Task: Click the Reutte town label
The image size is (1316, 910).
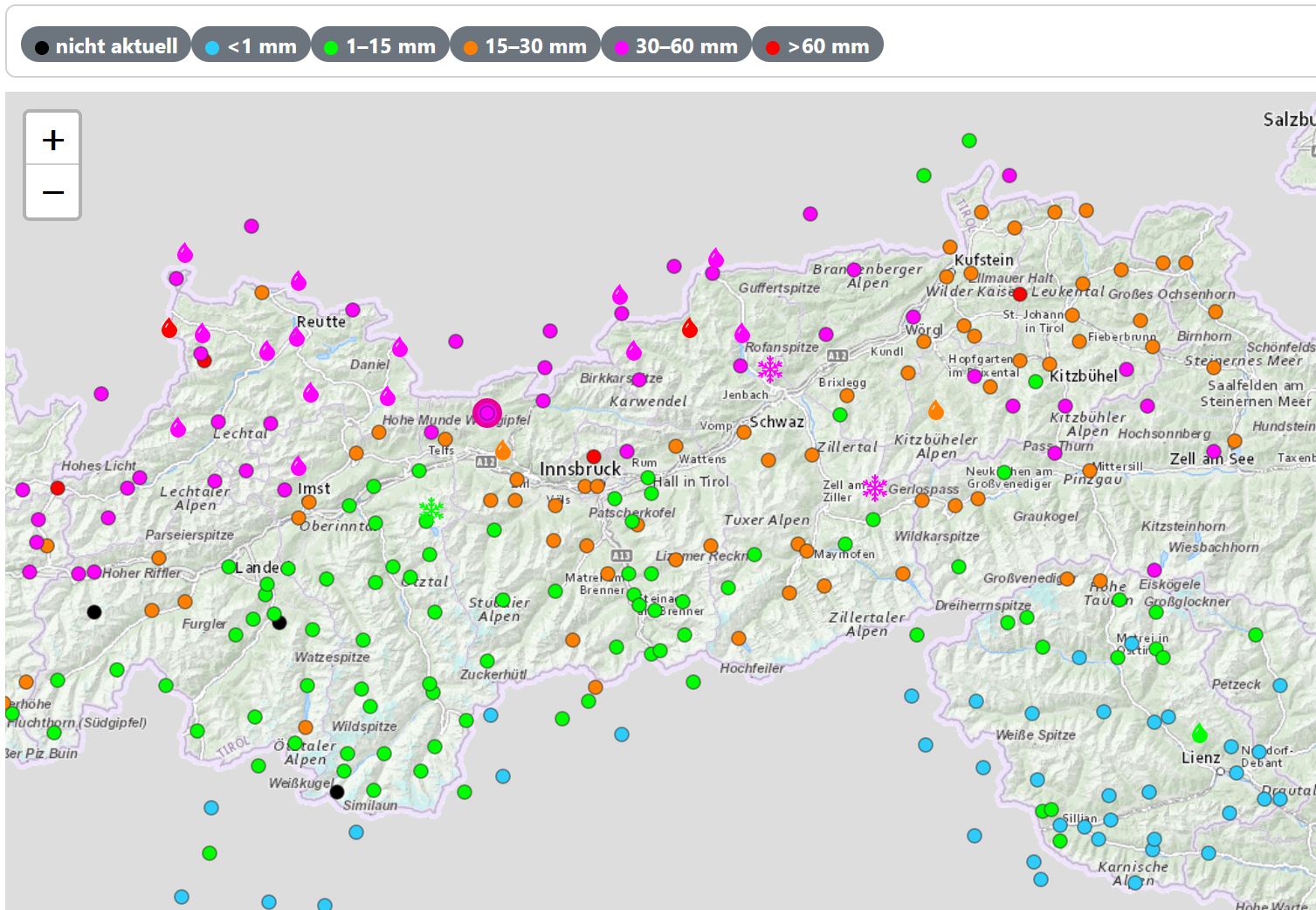Action: [x=321, y=321]
